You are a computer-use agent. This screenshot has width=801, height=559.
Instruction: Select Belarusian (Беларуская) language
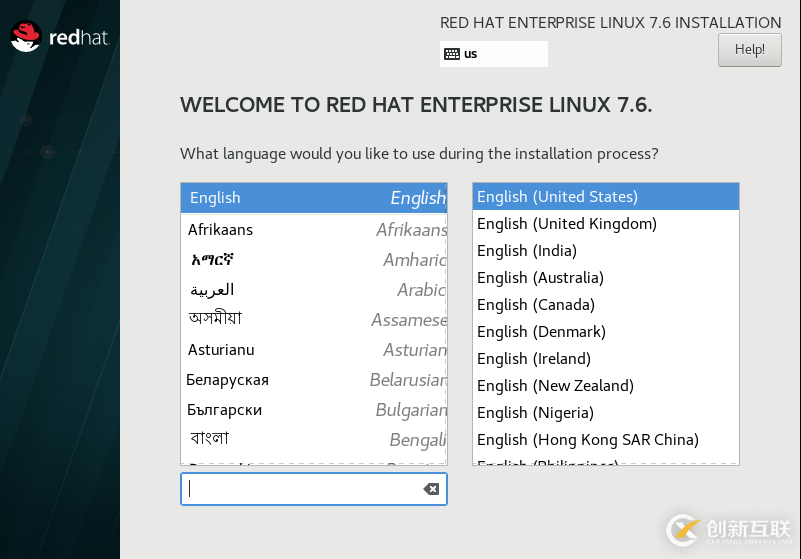coord(314,380)
